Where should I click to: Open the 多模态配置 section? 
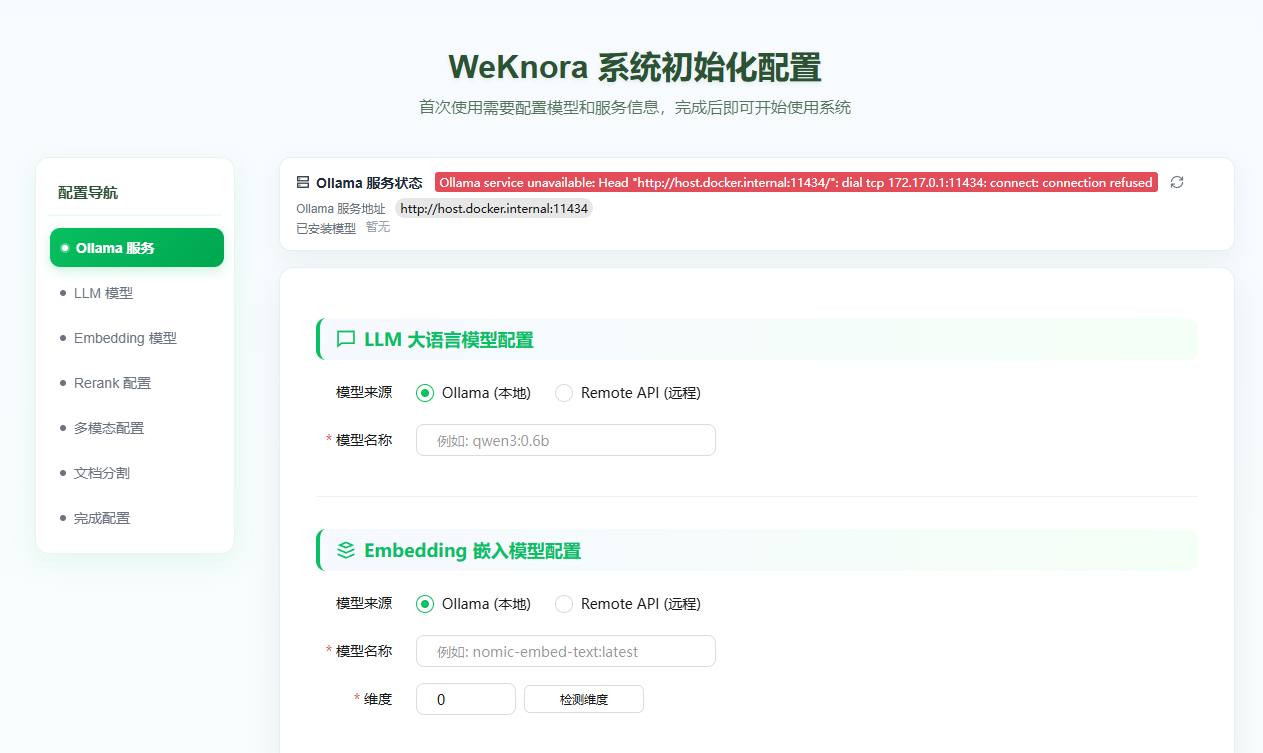[108, 427]
